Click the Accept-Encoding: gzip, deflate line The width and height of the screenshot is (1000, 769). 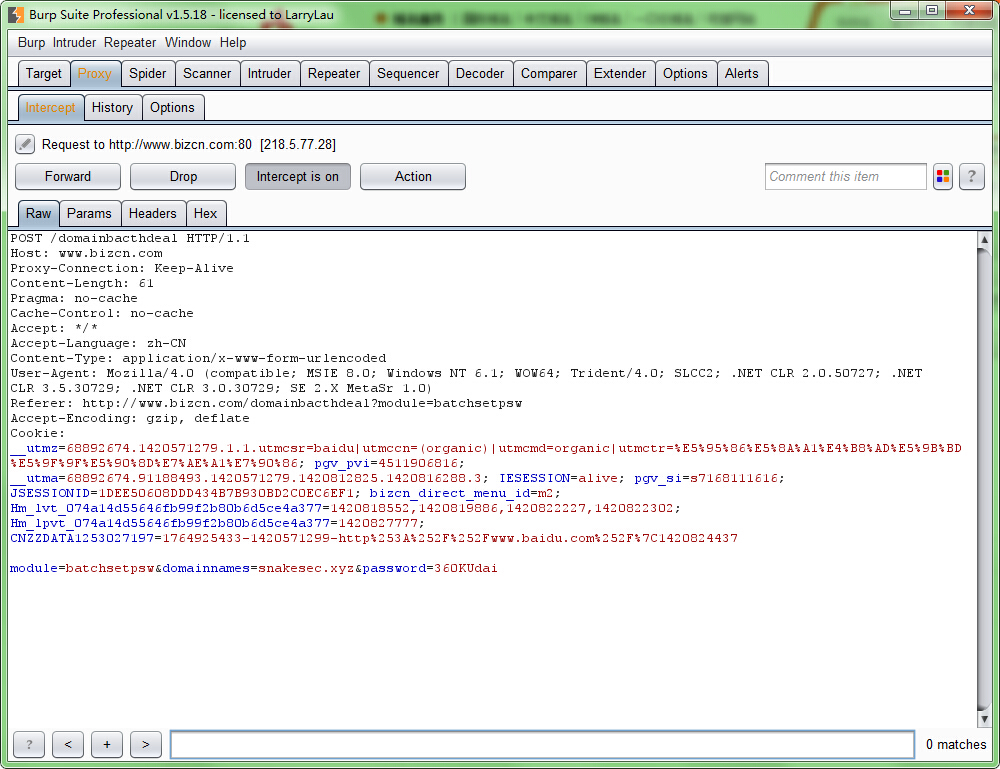[x=130, y=418]
